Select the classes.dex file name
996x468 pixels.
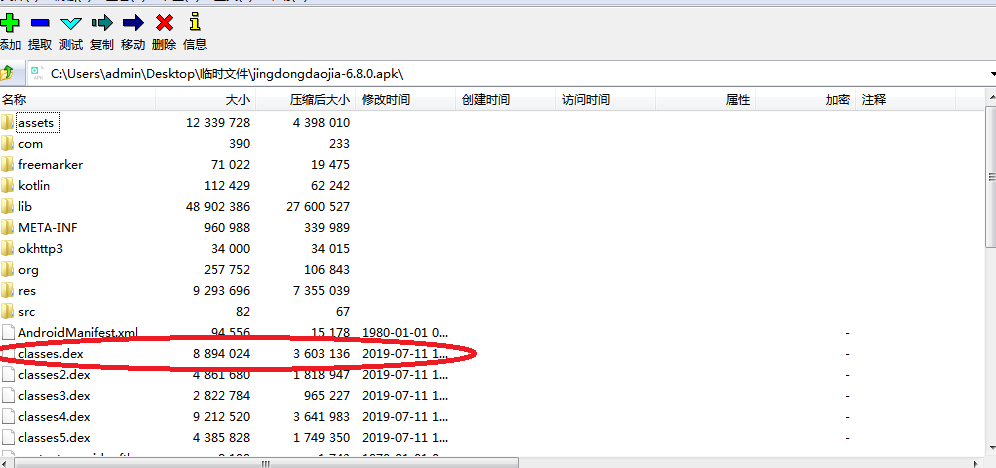(51, 354)
